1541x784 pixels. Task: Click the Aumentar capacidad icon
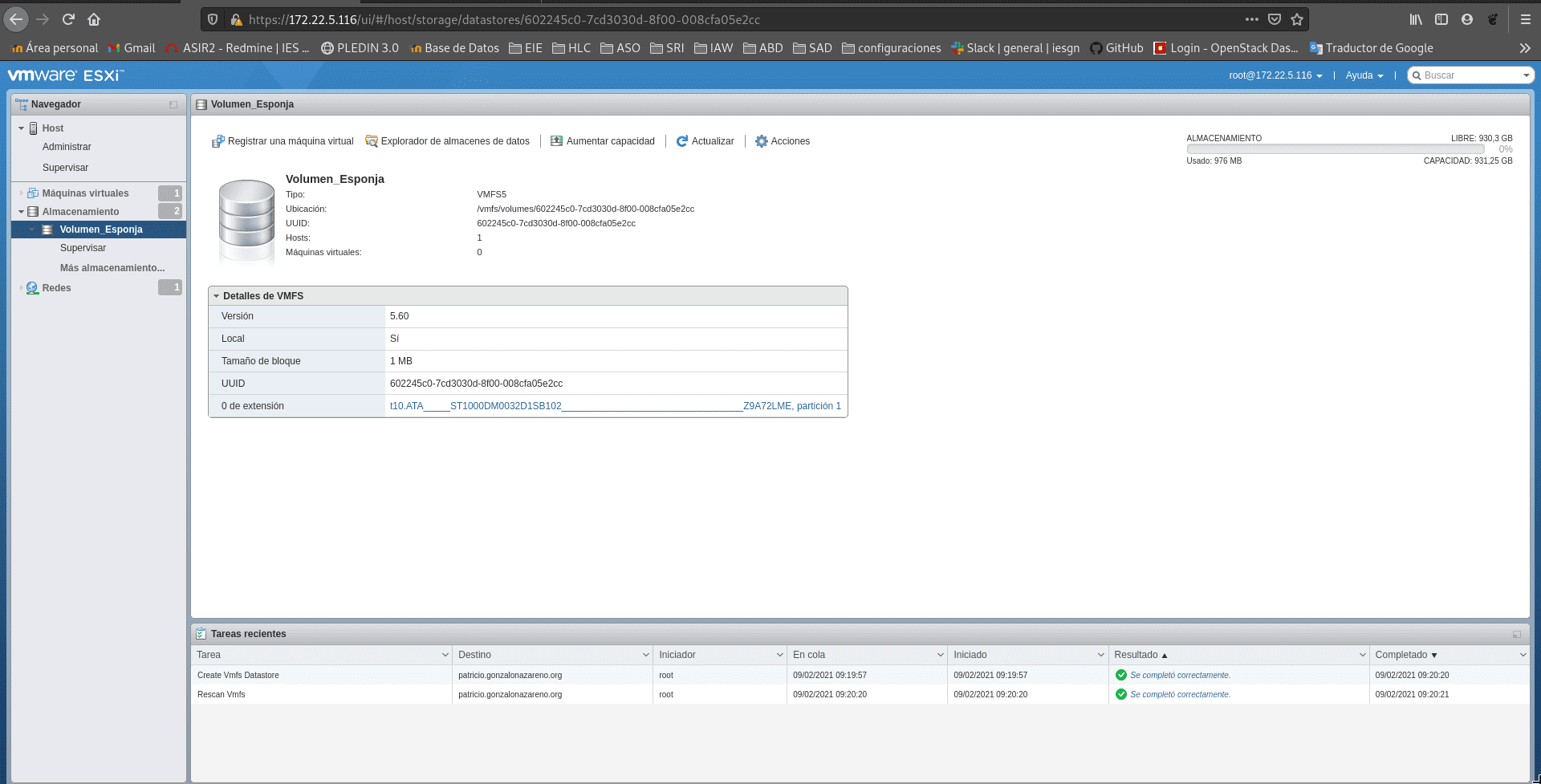point(556,141)
